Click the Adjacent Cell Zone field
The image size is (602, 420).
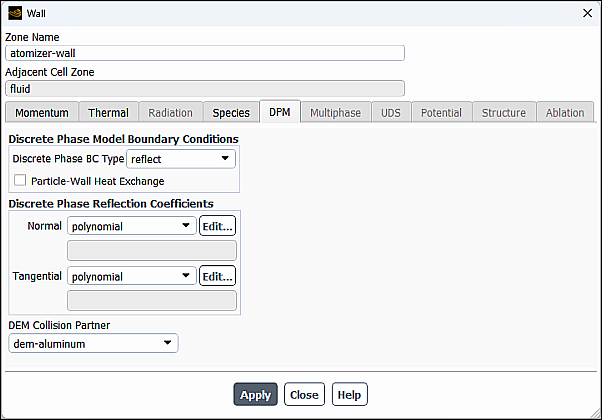point(205,88)
